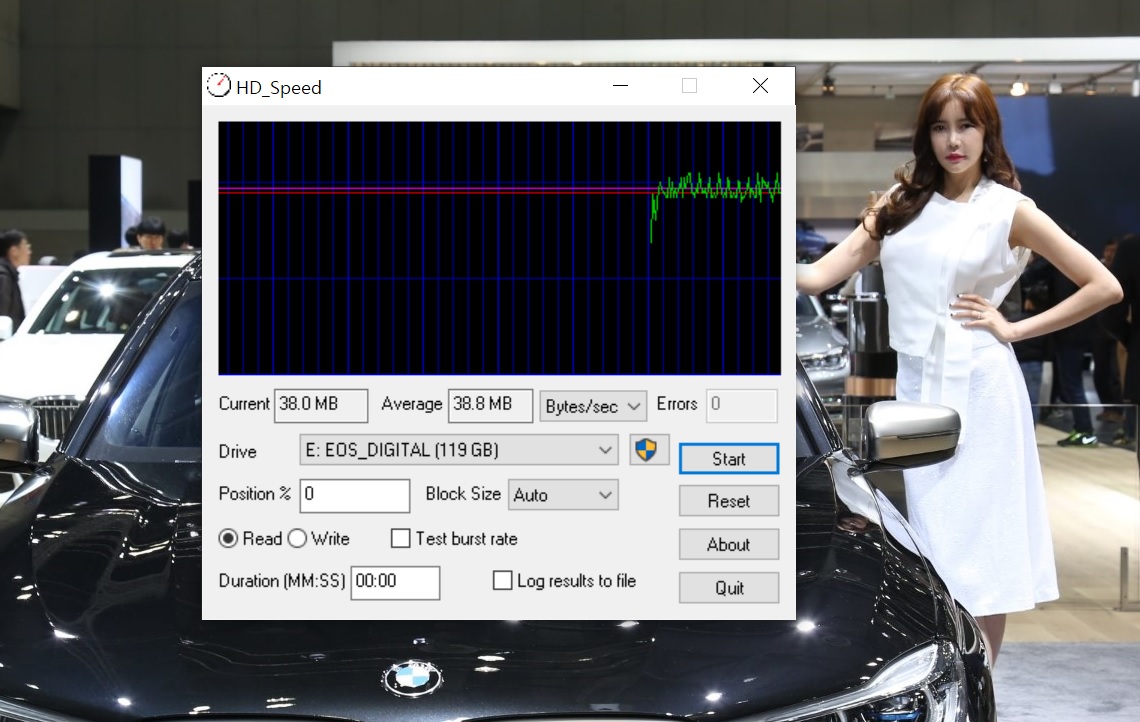Click the "Drive" label
Screen dimensions: 1140x722
pyautogui.click(x=238, y=452)
